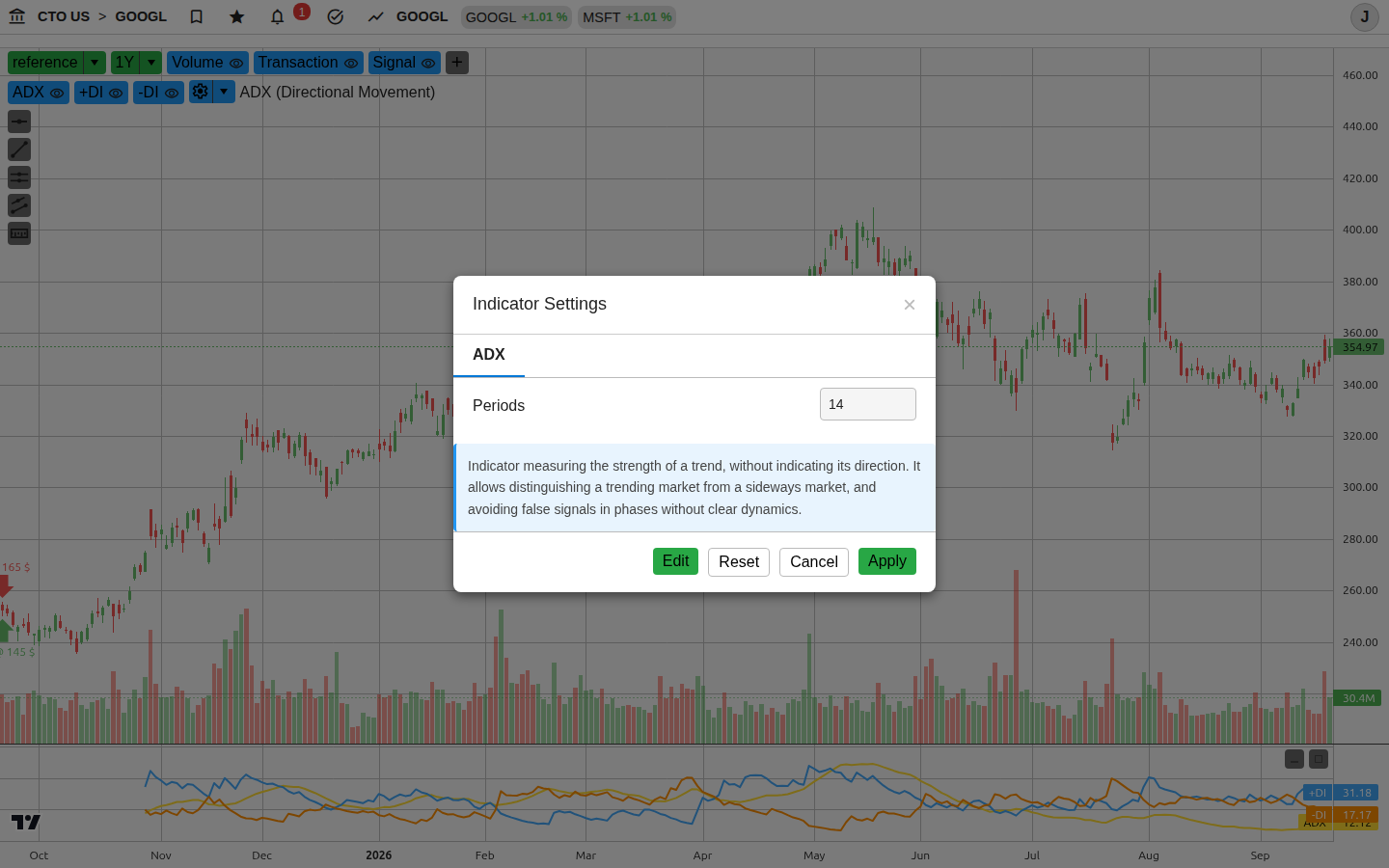Viewport: 1389px width, 868px height.
Task: Click the GOOGL +1.01 % ticker chip
Action: 516,17
